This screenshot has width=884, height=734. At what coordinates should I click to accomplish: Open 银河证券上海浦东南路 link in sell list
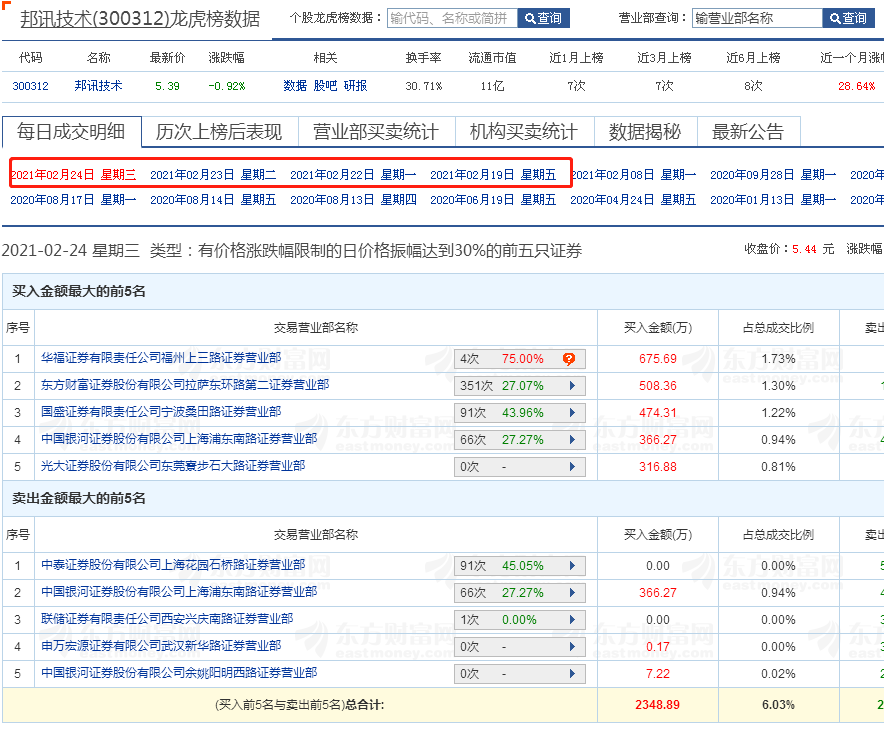[179, 591]
